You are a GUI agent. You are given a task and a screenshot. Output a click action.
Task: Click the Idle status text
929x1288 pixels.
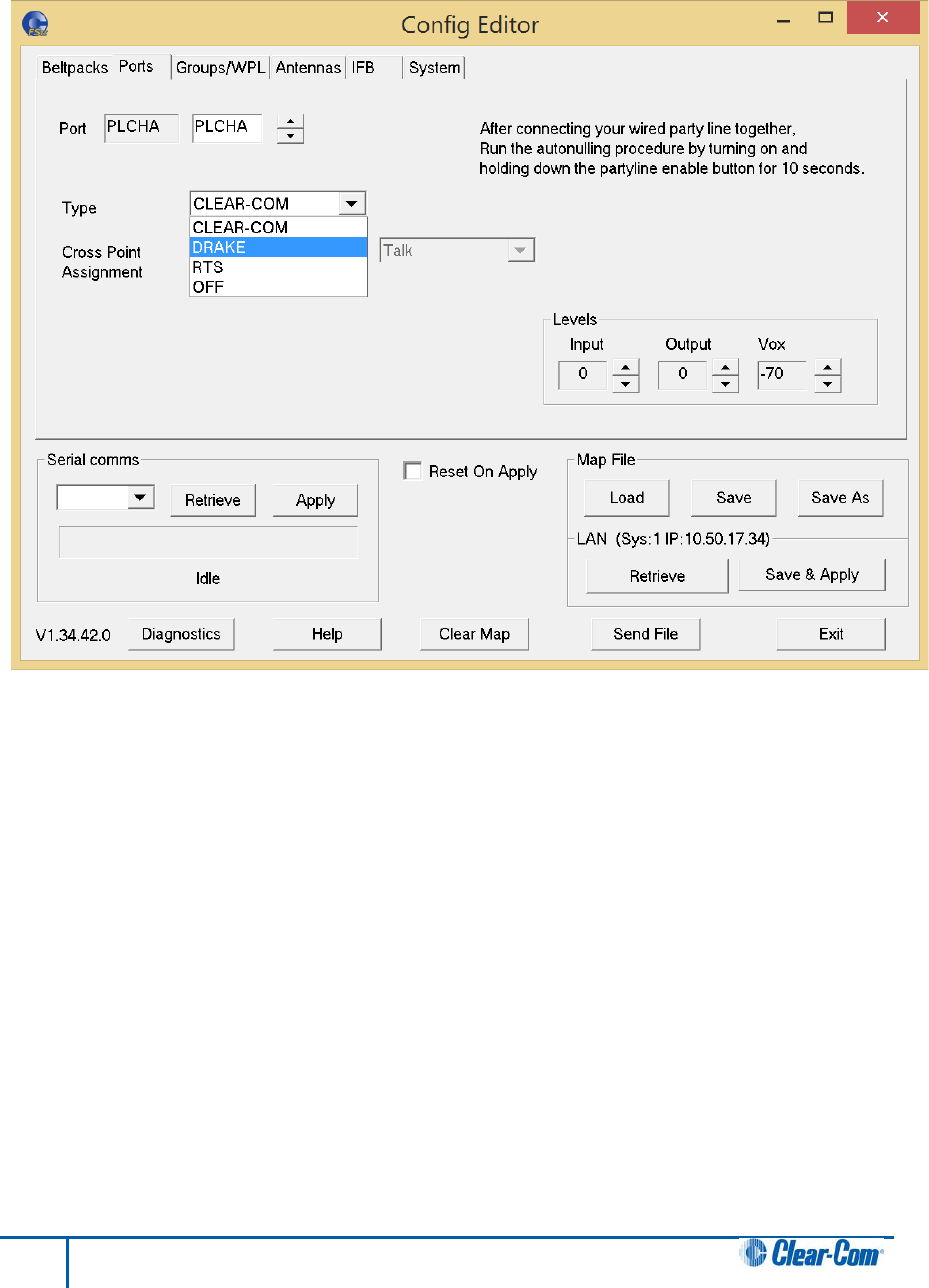[208, 578]
